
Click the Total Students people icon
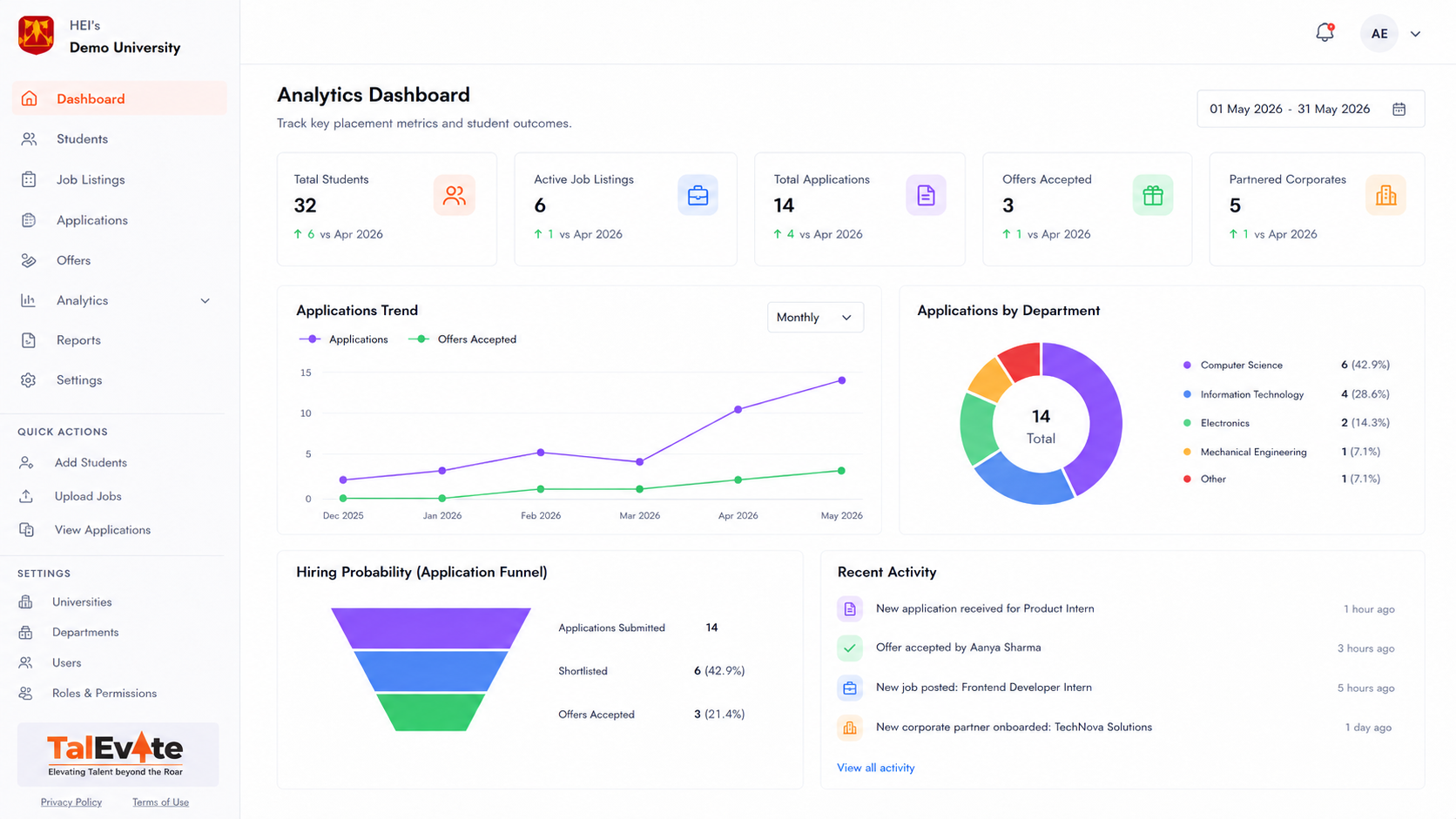tap(455, 195)
